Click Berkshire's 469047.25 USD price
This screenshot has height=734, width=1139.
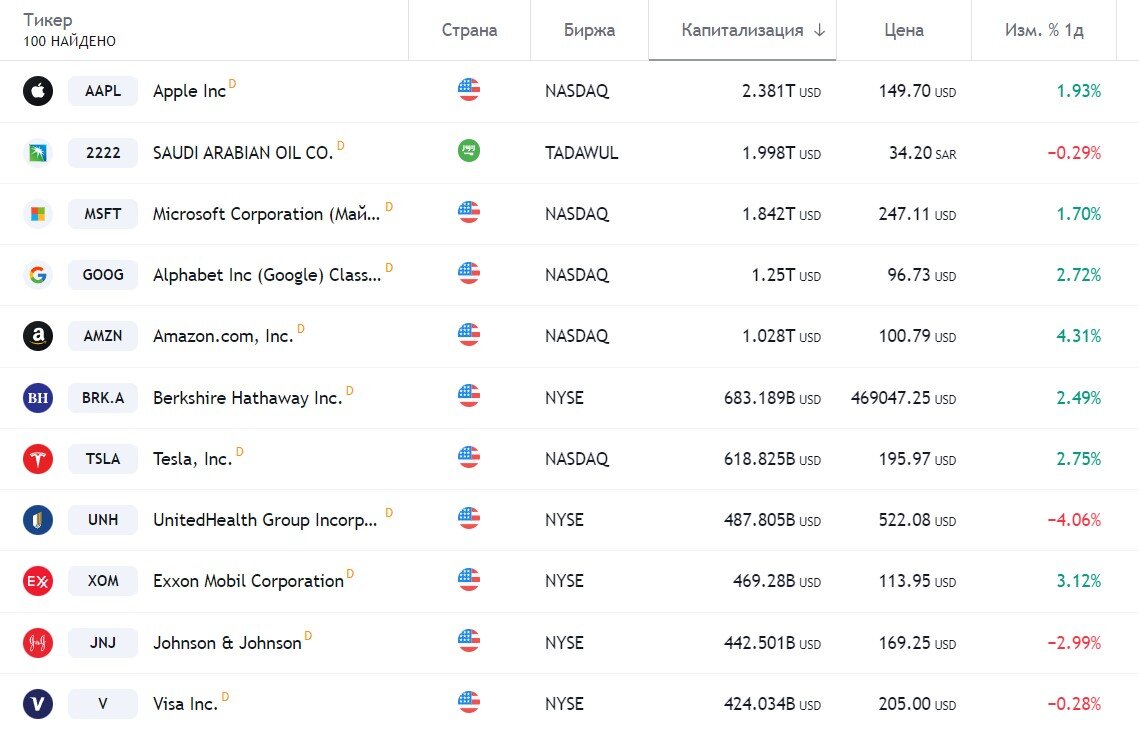pyautogui.click(x=903, y=398)
